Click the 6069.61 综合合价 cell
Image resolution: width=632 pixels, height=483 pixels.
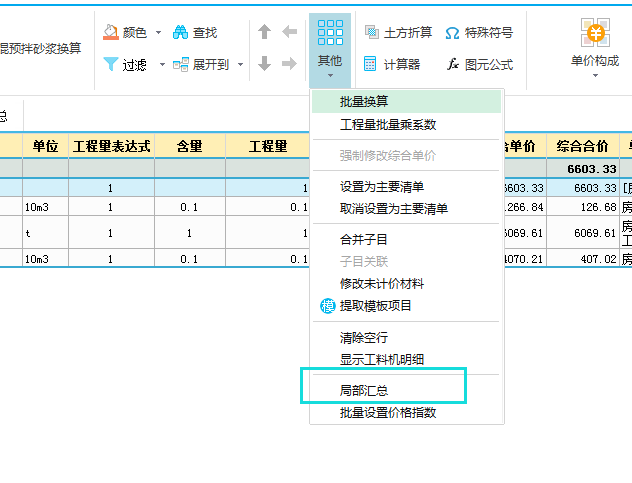[x=583, y=233]
